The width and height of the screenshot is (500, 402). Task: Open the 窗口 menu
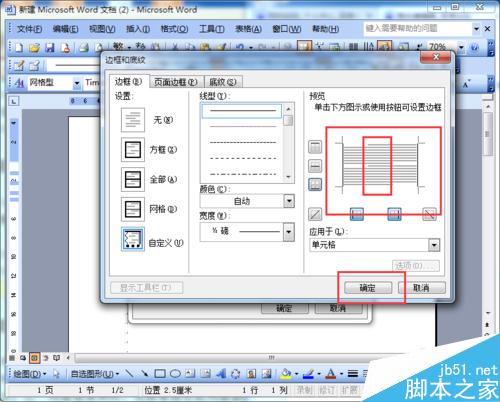tap(287, 29)
